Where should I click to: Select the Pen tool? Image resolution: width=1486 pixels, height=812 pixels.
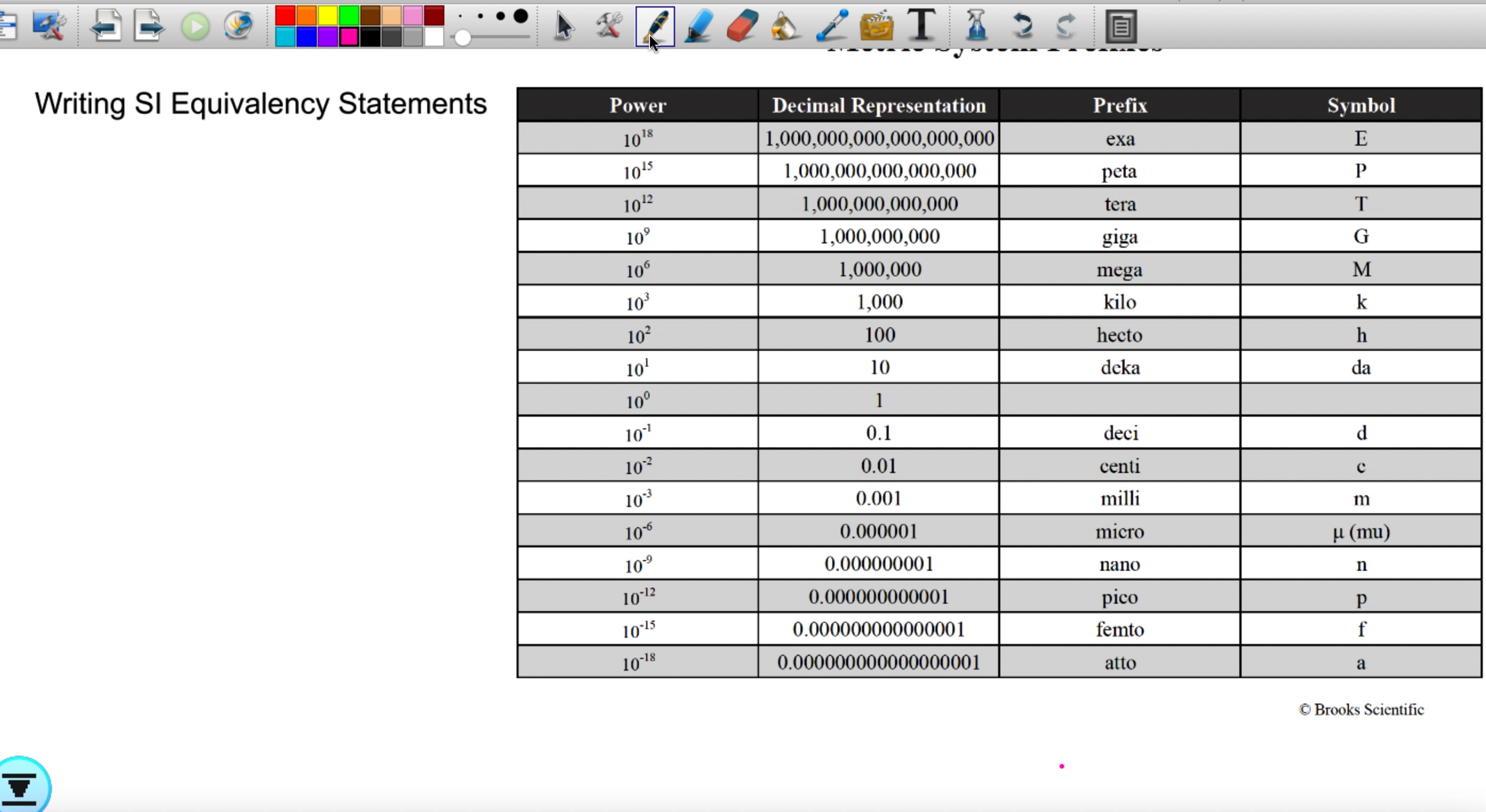pyautogui.click(x=655, y=26)
